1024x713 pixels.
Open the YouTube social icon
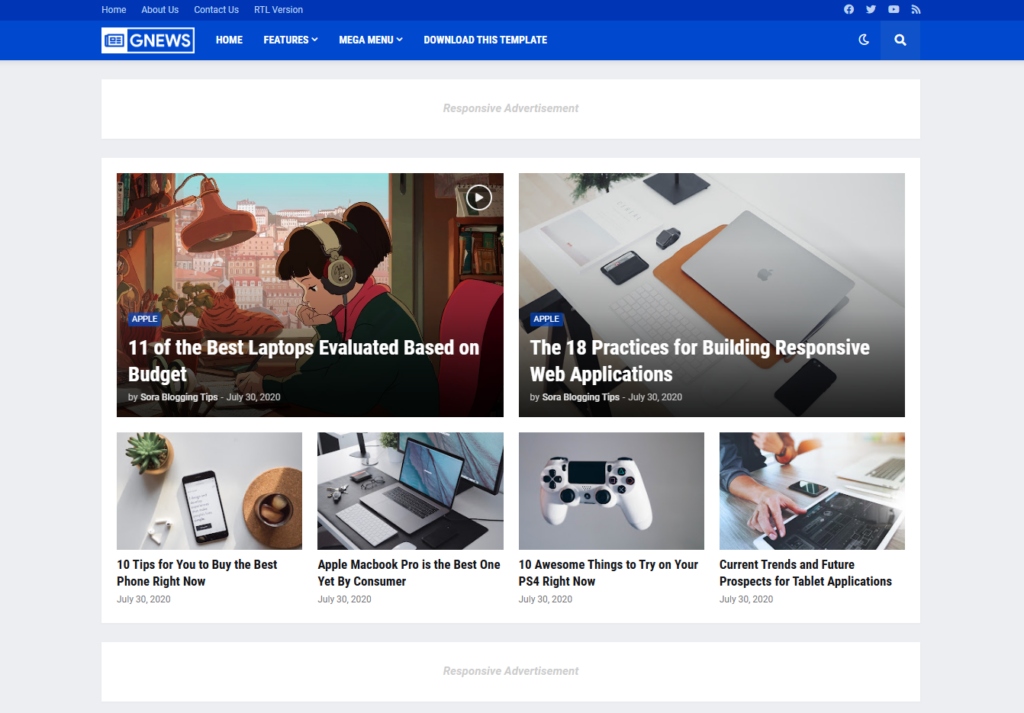tap(893, 10)
